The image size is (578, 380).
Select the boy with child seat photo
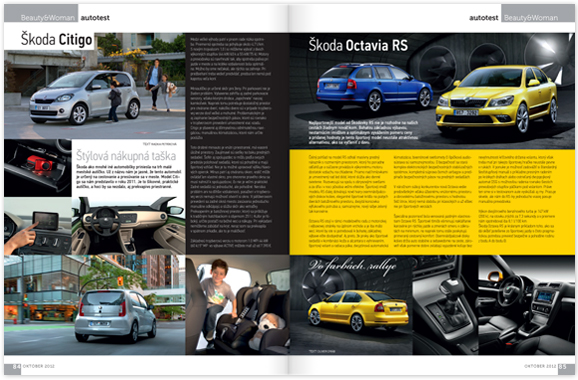[x=238, y=305]
